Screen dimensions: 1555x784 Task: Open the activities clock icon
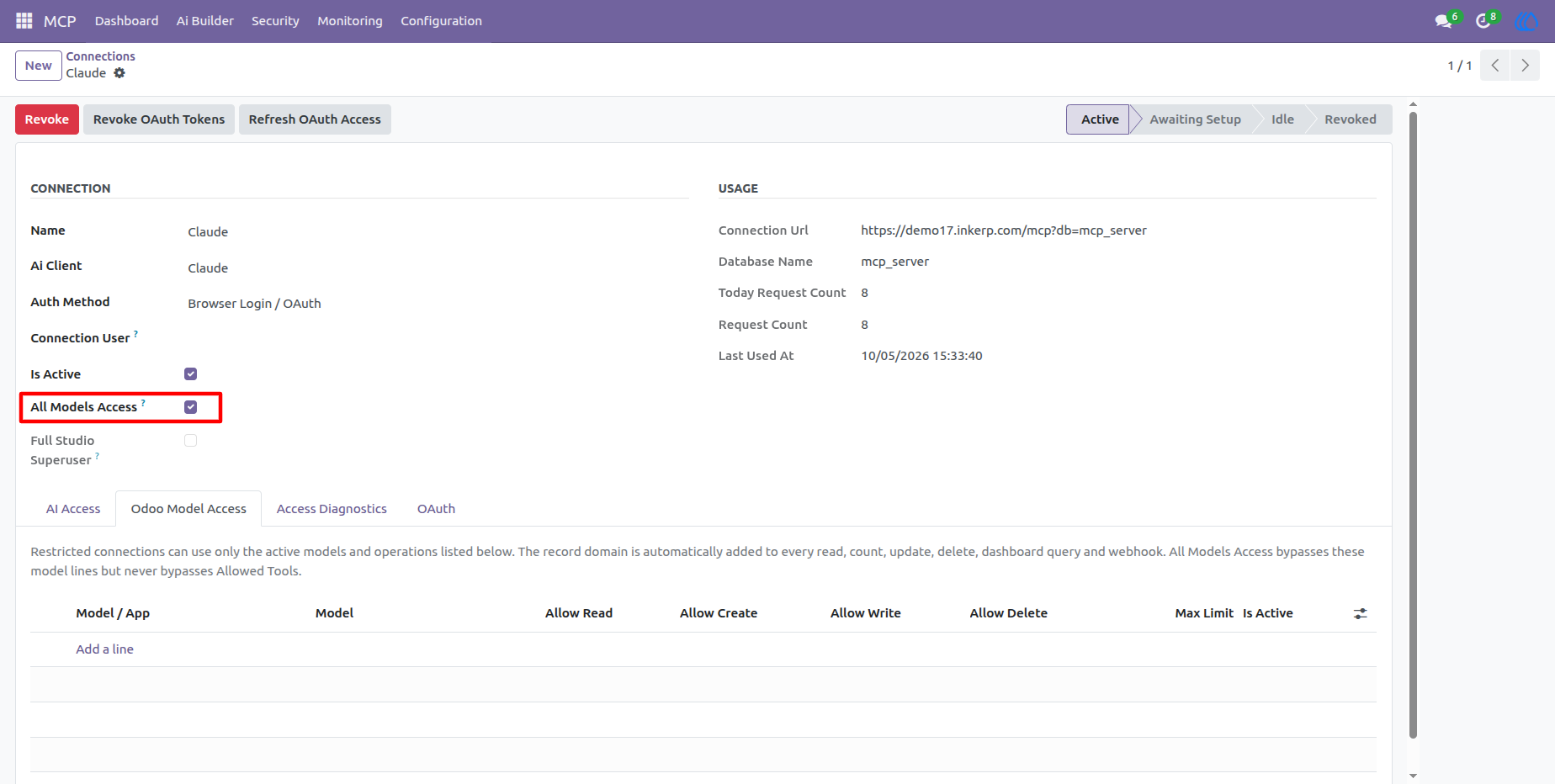(x=1483, y=21)
